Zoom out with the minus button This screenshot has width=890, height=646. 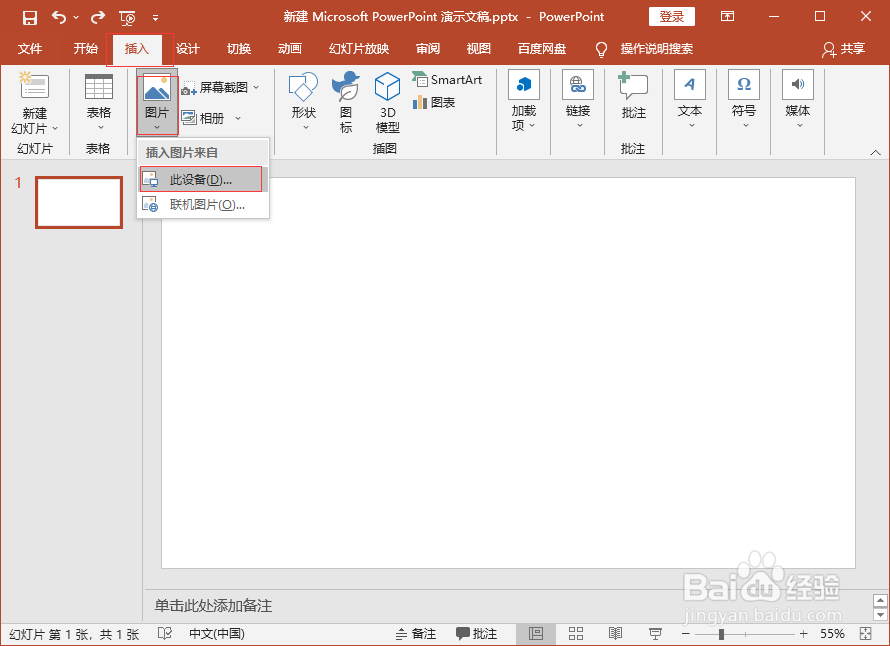coord(686,634)
